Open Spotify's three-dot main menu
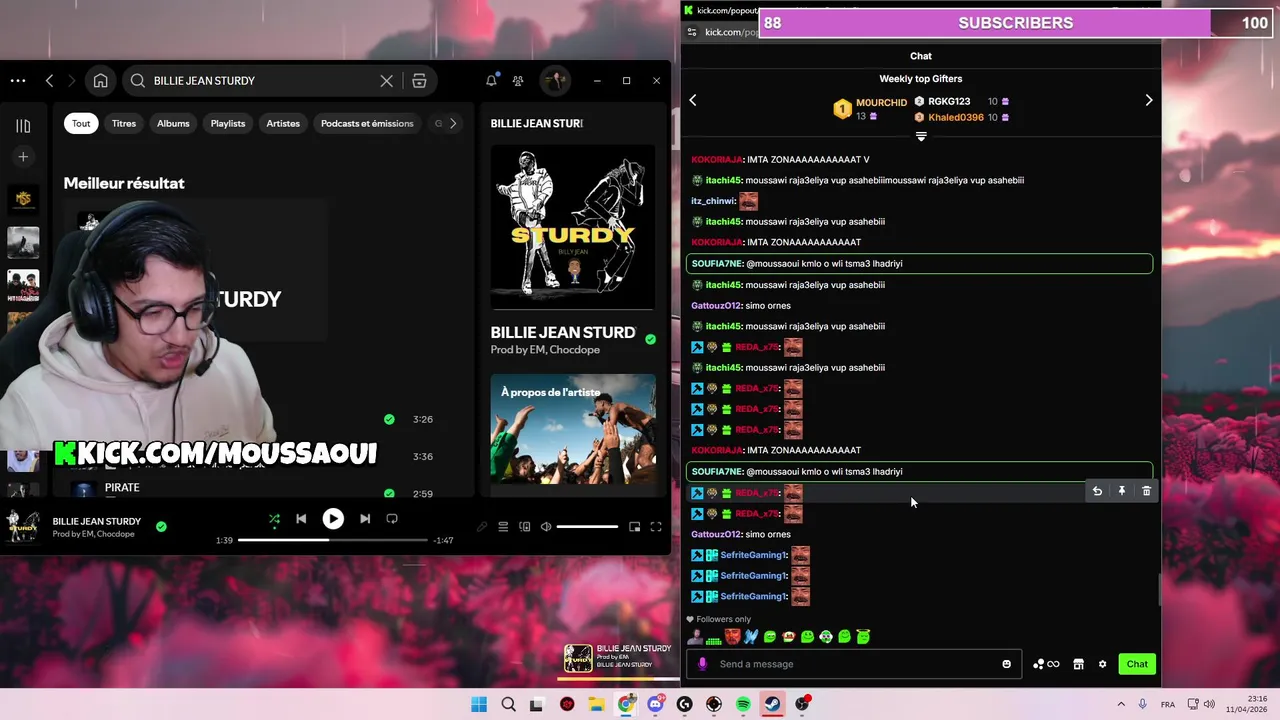Screen dimensions: 1280x720 tap(18, 81)
